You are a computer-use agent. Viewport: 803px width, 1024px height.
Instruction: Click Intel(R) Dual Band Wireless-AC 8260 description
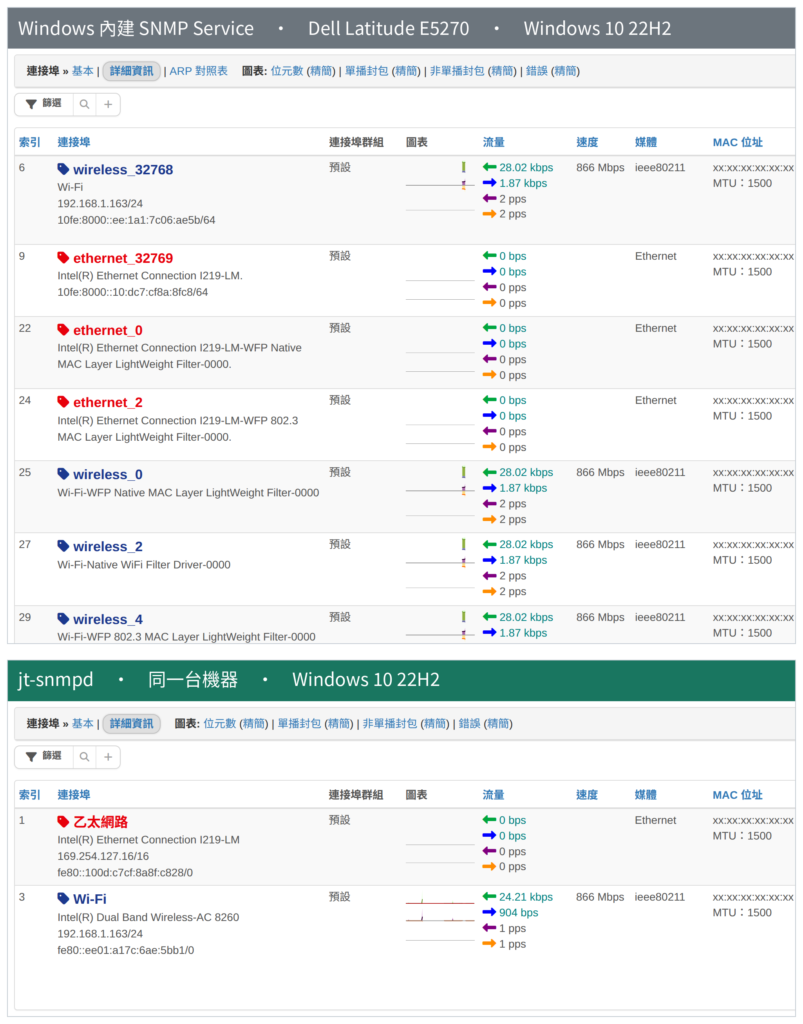click(x=148, y=918)
